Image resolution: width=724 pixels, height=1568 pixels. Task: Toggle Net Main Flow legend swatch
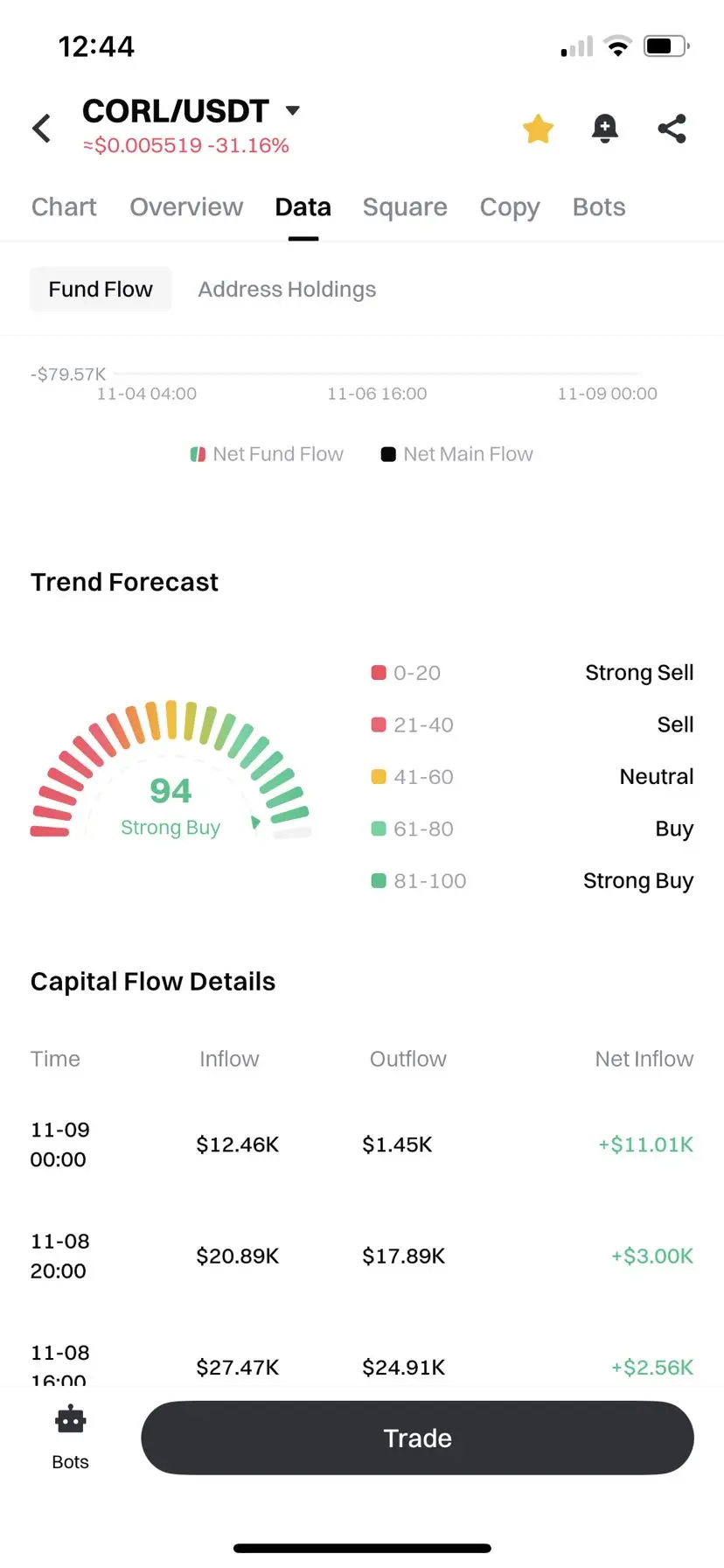[x=388, y=454]
